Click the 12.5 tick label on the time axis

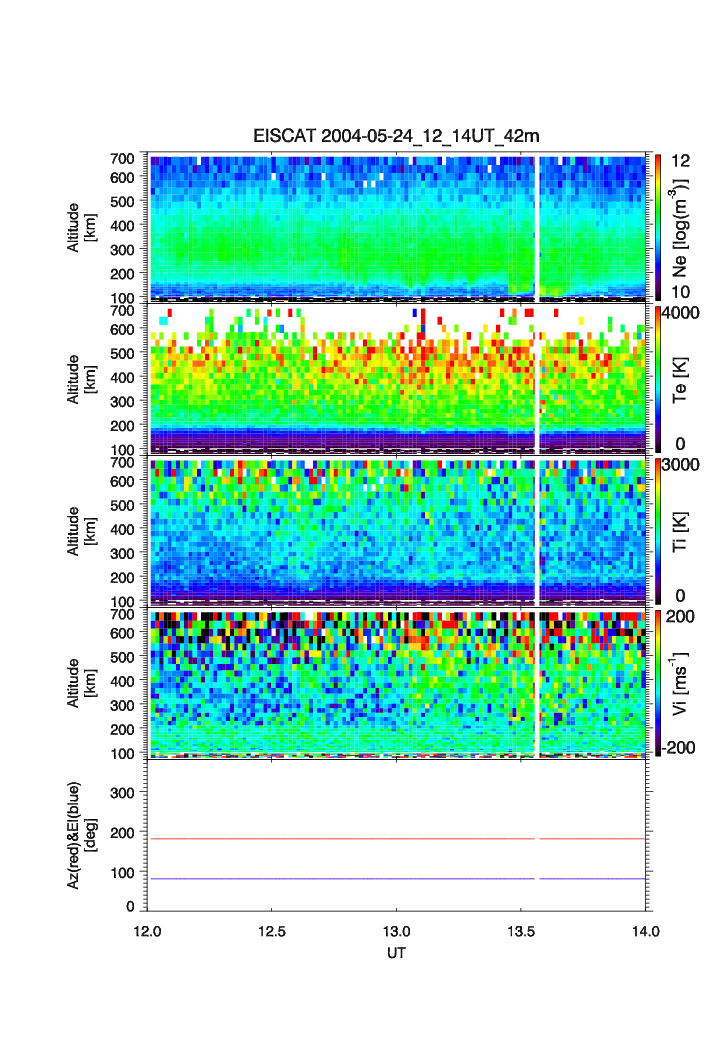coord(272,931)
